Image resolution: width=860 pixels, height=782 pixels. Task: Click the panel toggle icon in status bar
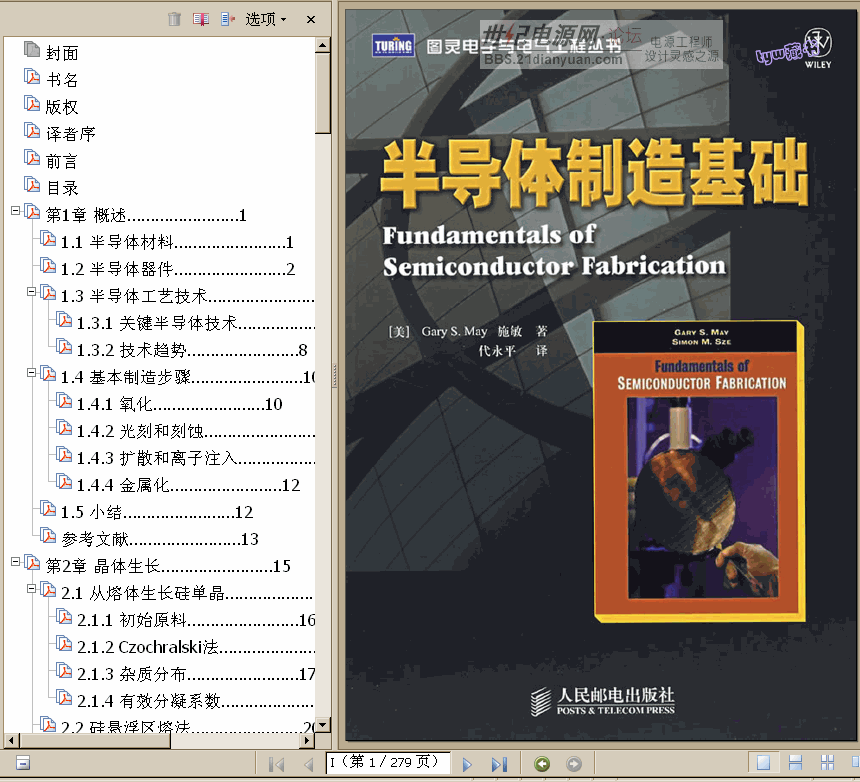tap(23, 763)
